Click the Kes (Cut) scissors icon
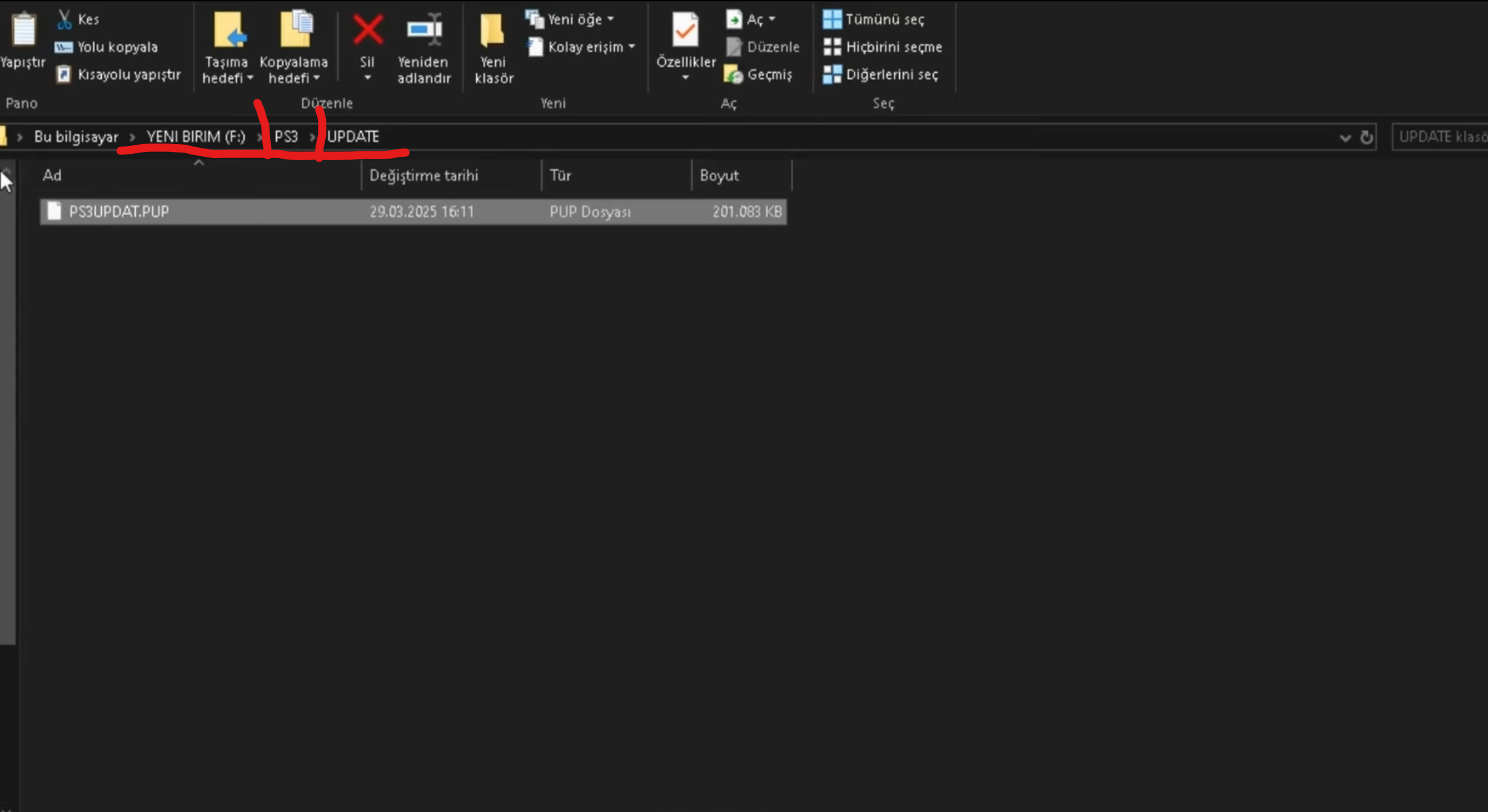The height and width of the screenshot is (812, 1488). pyautogui.click(x=64, y=19)
